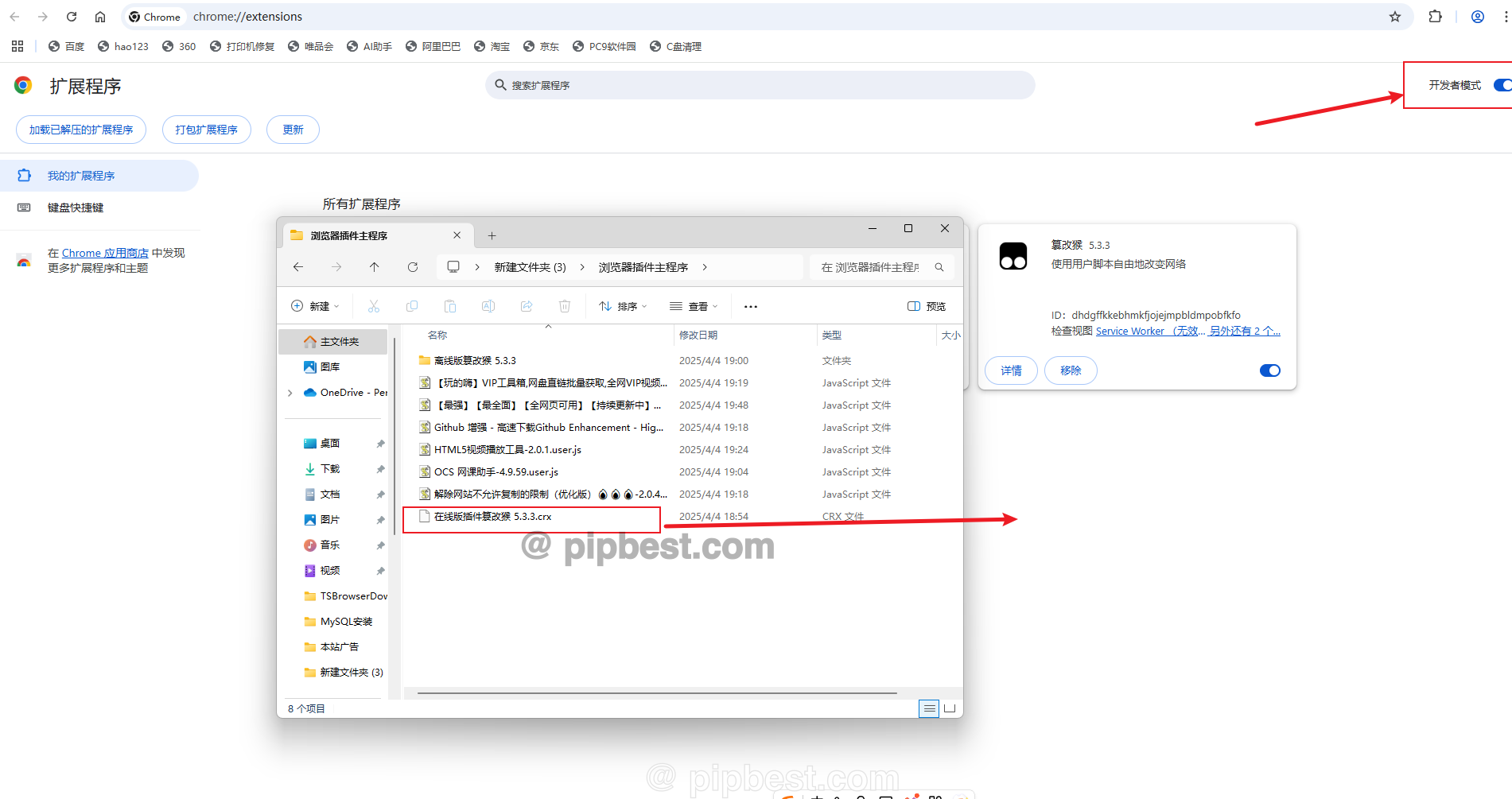Focus the Explorer folder search box
The width and height of the screenshot is (1512, 799).
(x=881, y=267)
